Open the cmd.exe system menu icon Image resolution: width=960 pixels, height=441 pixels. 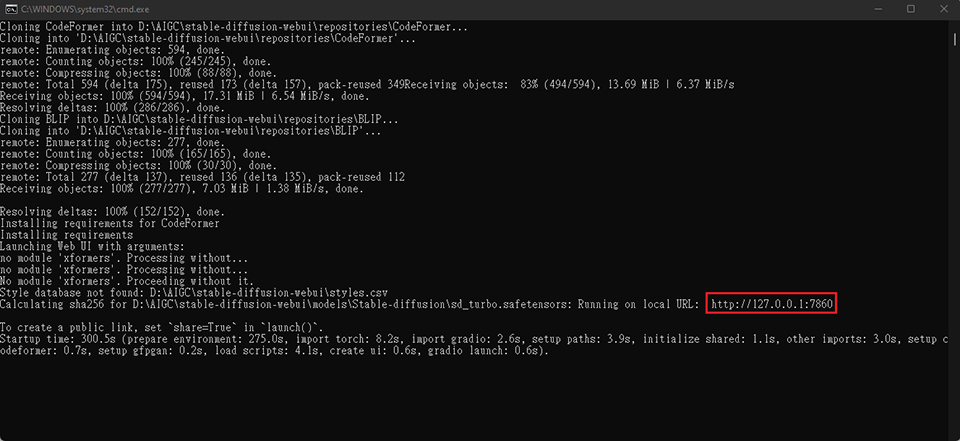point(10,8)
